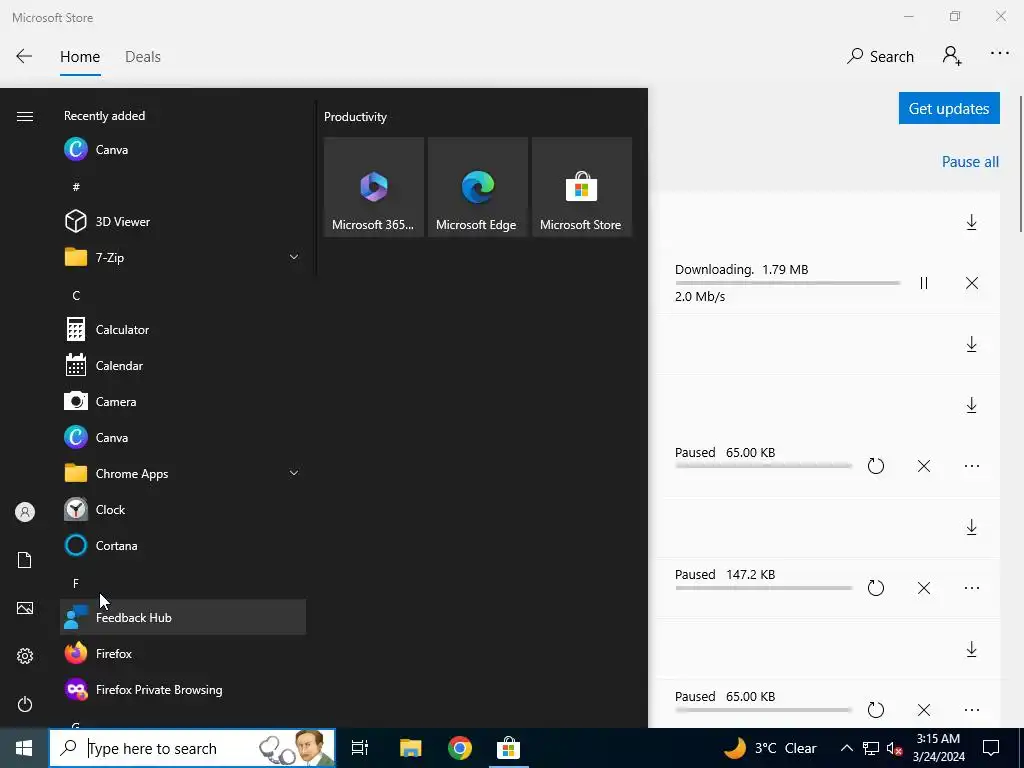Click the Power button in Start menu
The width and height of the screenshot is (1024, 768).
25,704
